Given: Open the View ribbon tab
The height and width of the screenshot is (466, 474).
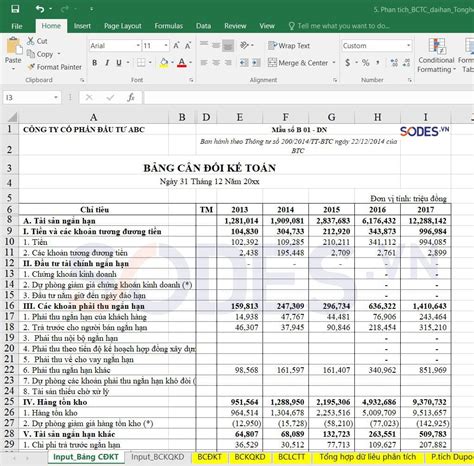Looking at the screenshot, I should (267, 26).
